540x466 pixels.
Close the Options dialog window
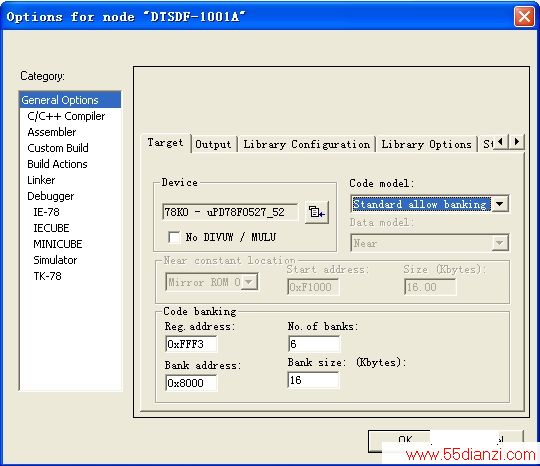524,16
